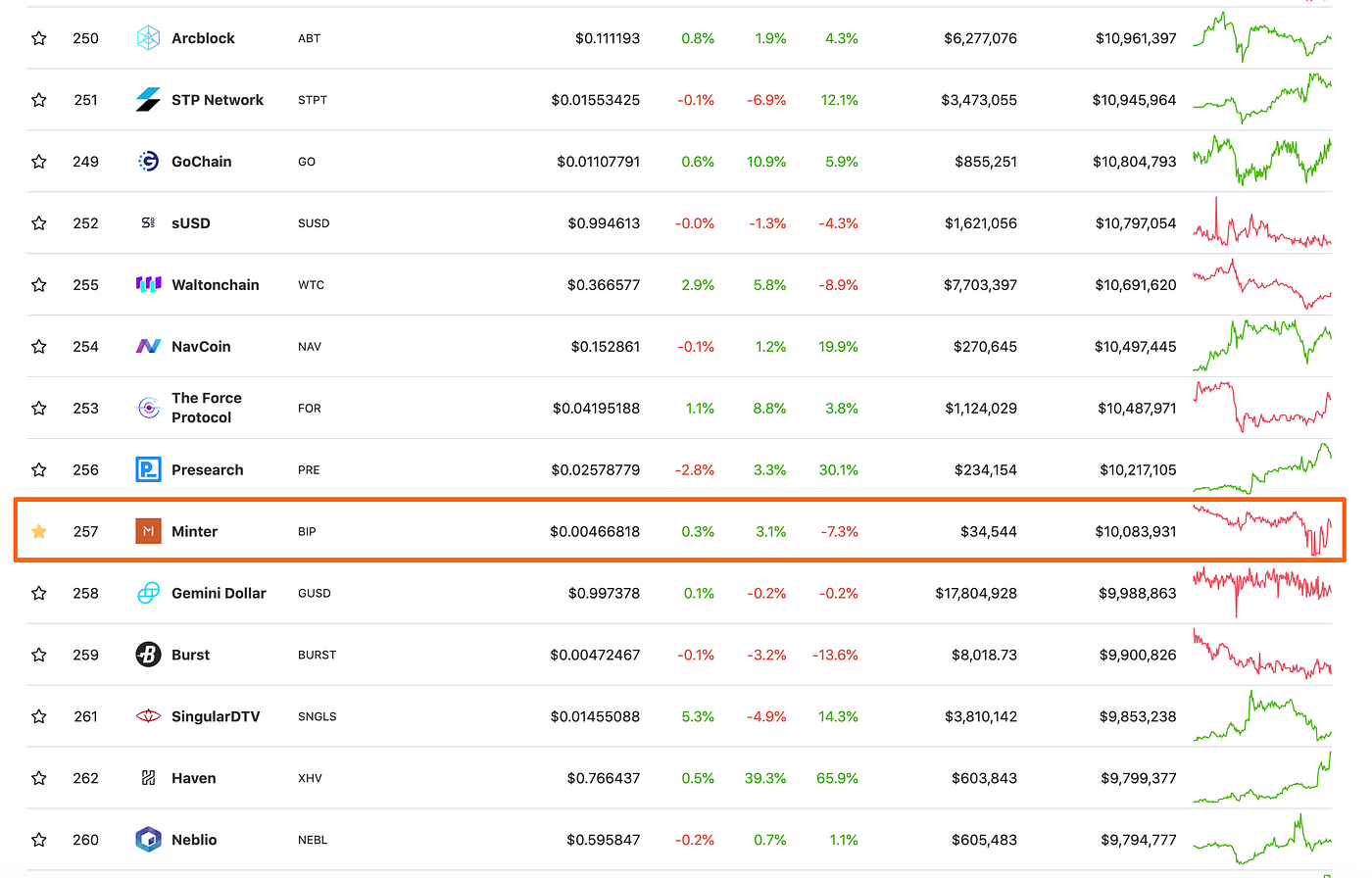Viewport: 1372px width, 878px height.
Task: Open the Neblio coin page
Action: click(194, 841)
